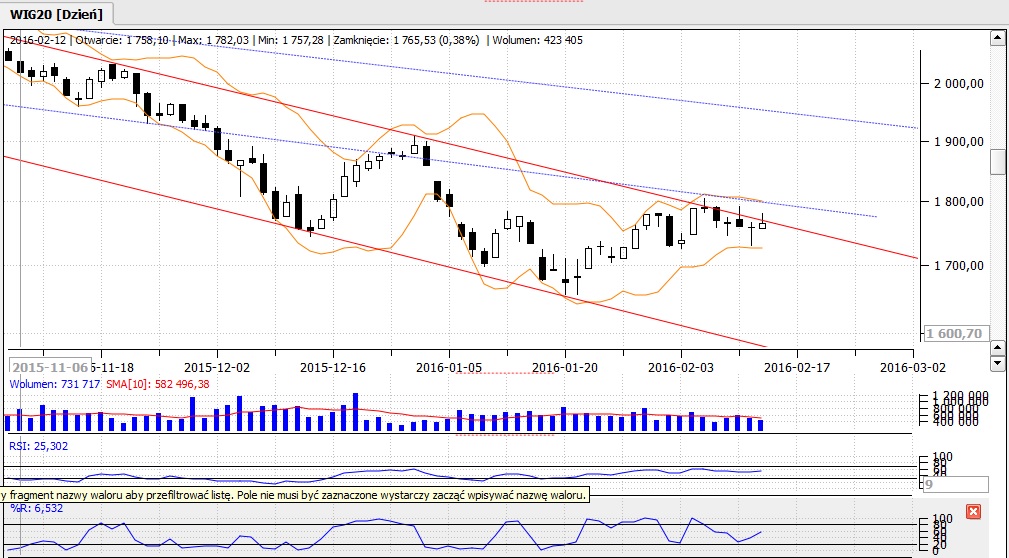Screen dimensions: 1009x558
Task: Click the 2015-11-06 date cursor label
Action: [x=50, y=367]
